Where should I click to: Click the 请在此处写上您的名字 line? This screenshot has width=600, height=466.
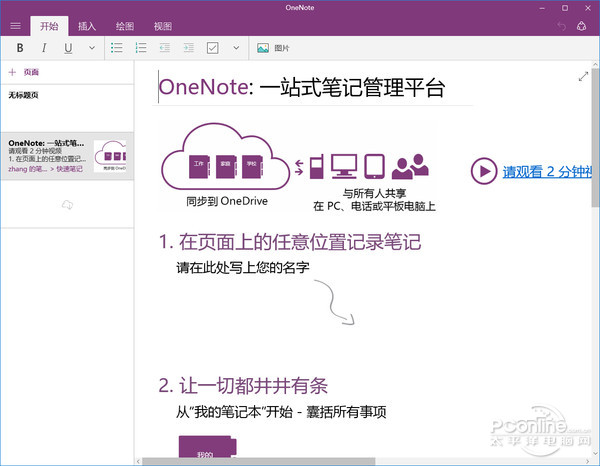tap(243, 267)
